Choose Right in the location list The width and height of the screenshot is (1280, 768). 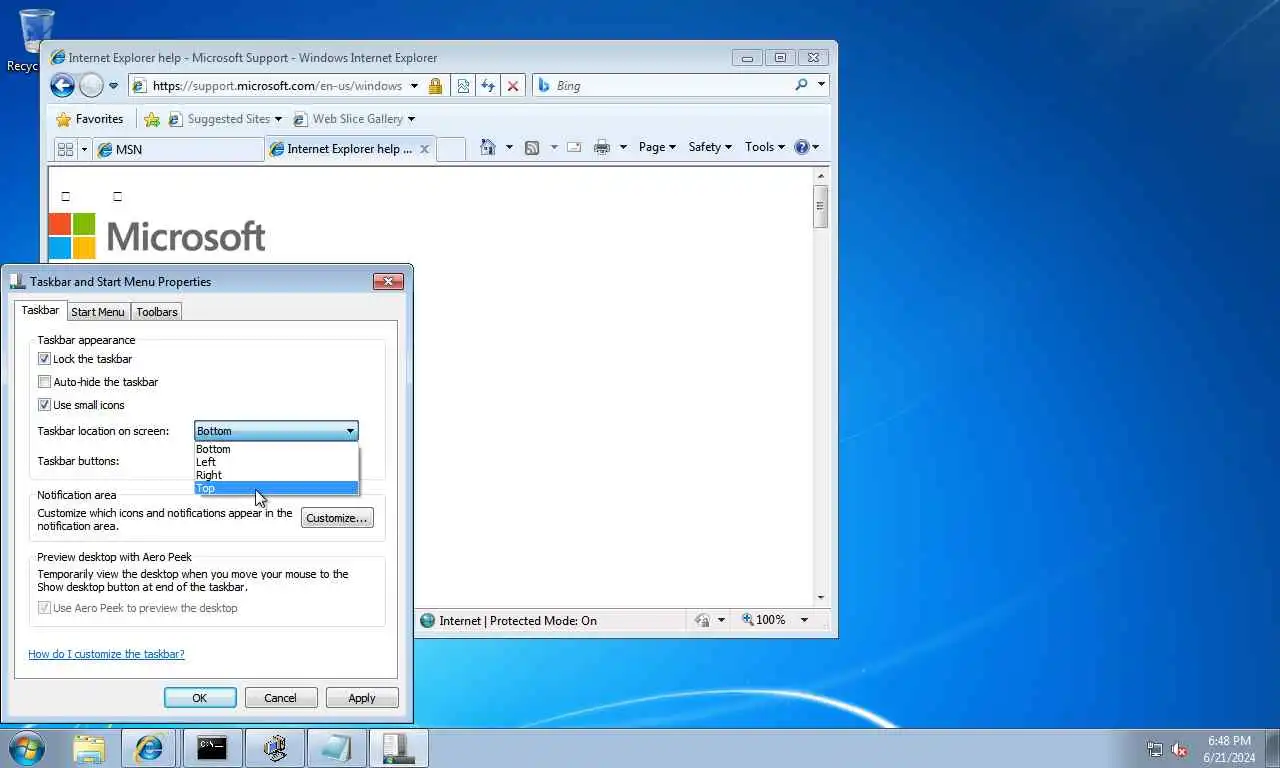click(x=276, y=475)
